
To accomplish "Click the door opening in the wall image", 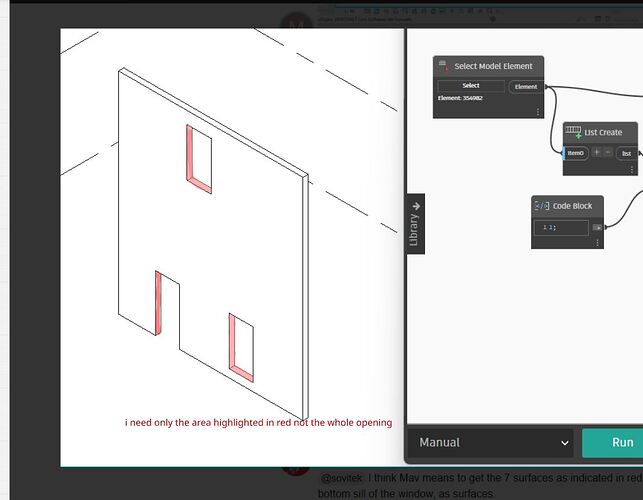I will point(167,308).
